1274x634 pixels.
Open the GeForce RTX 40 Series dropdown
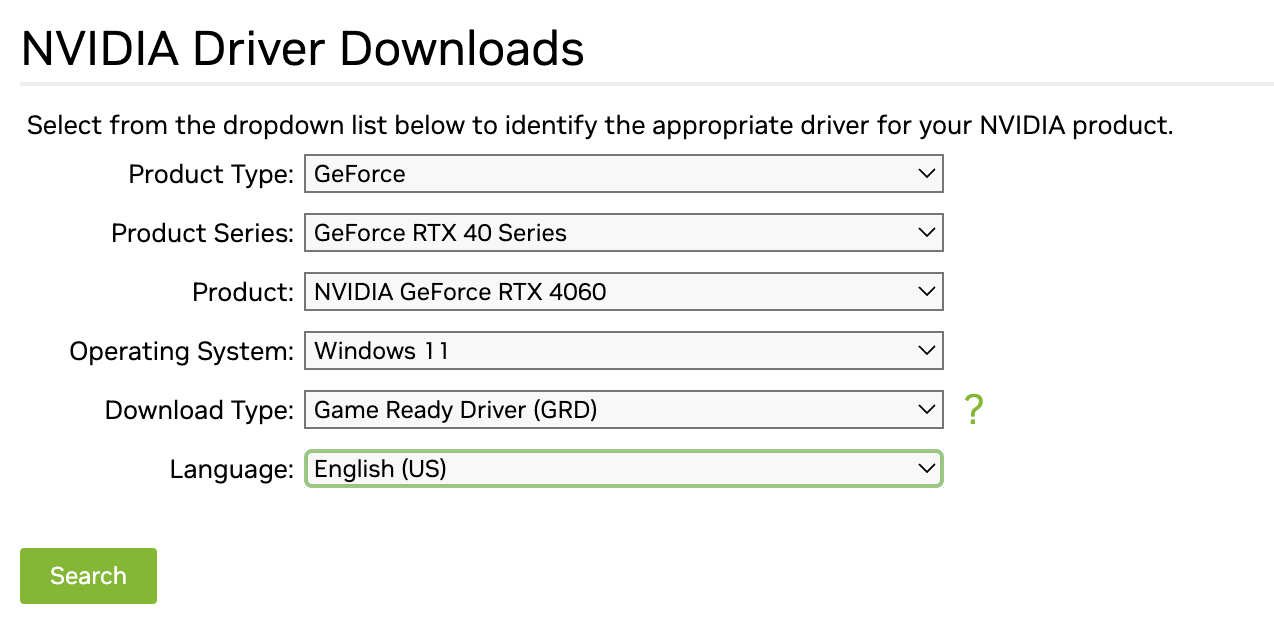point(624,233)
